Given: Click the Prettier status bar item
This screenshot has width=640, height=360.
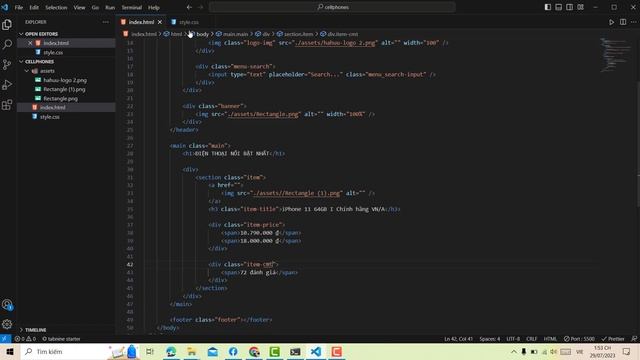Looking at the screenshot, I should [x=613, y=339].
